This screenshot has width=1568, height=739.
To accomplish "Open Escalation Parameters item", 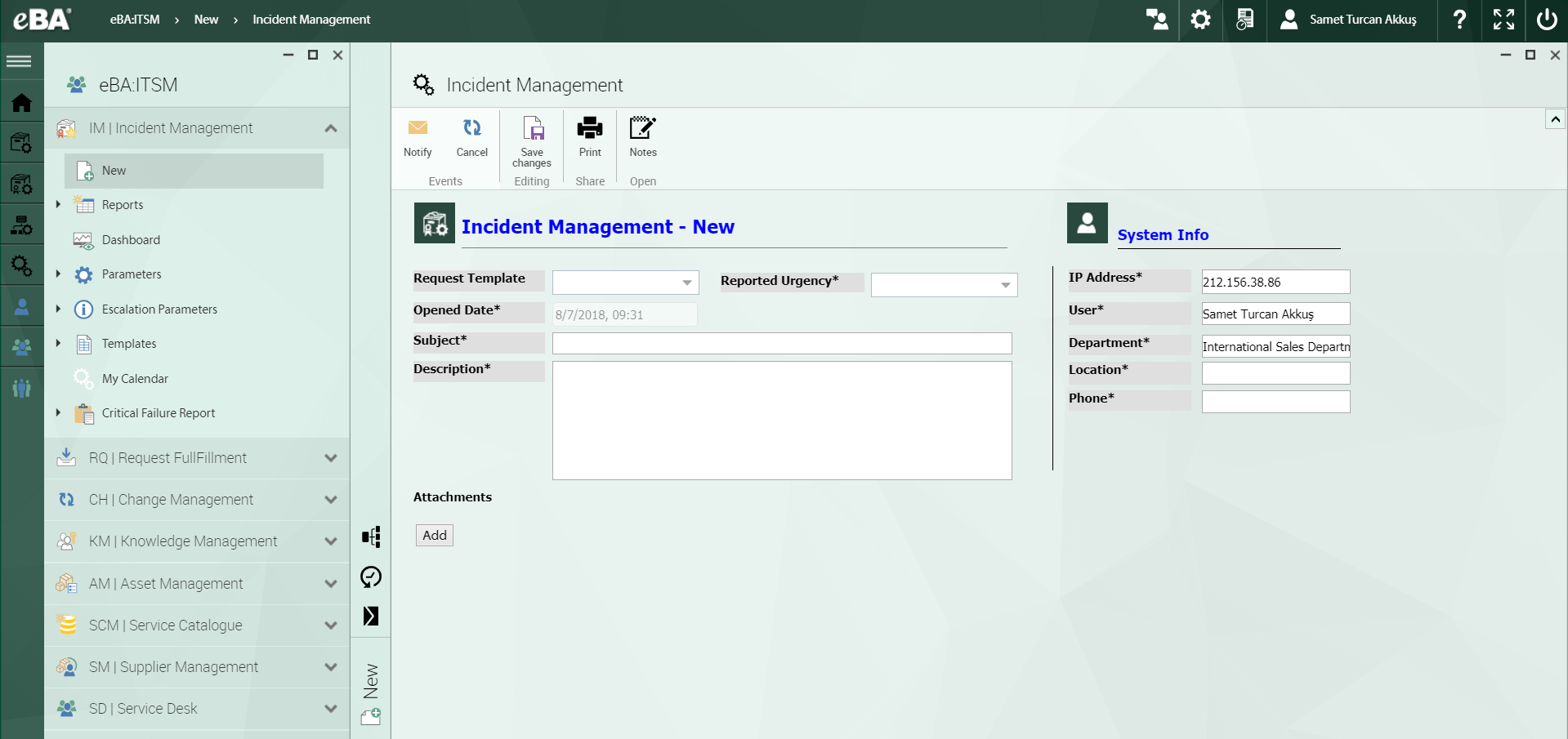I will 159,309.
